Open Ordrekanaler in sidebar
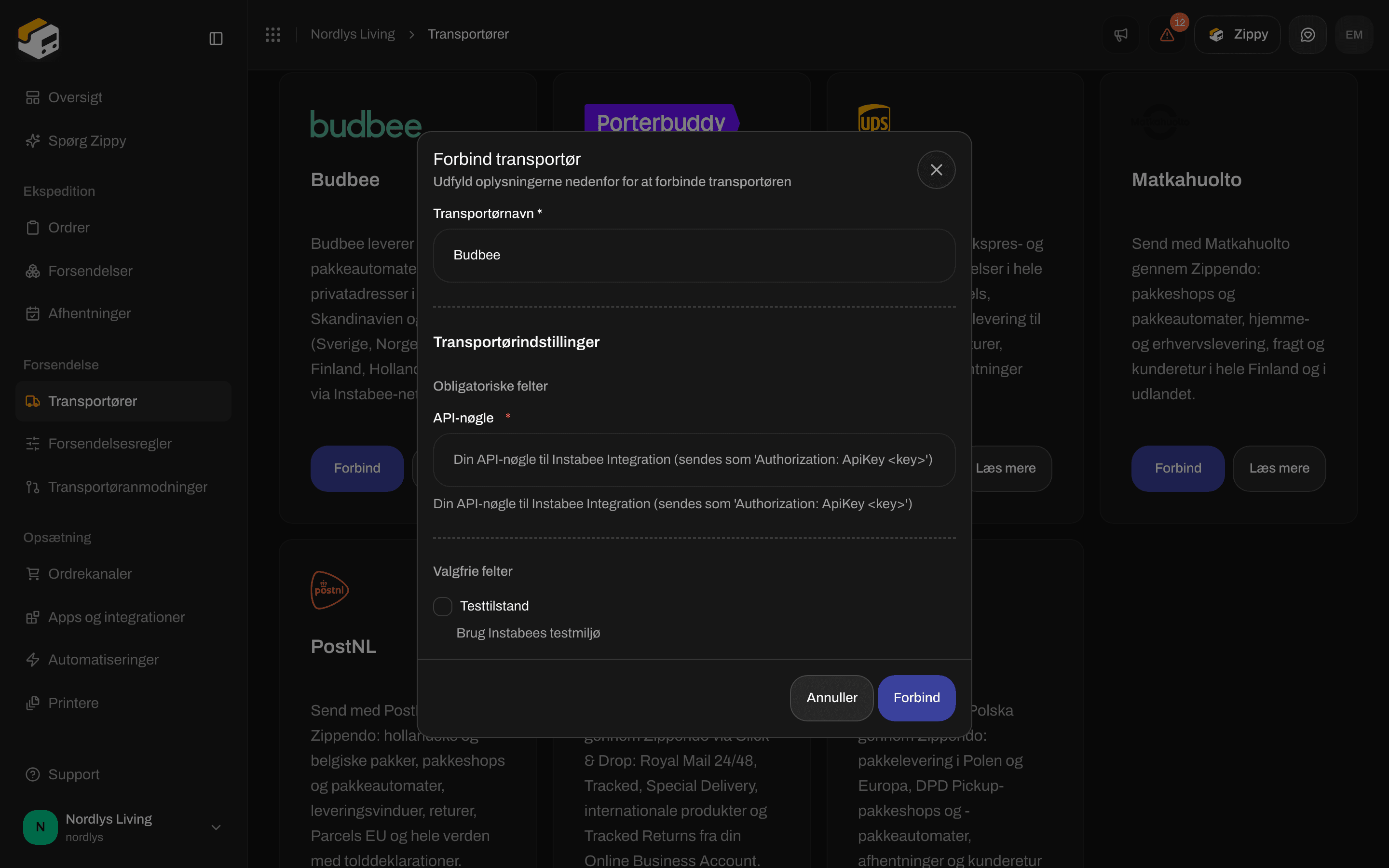The width and height of the screenshot is (1389, 868). coord(123,573)
